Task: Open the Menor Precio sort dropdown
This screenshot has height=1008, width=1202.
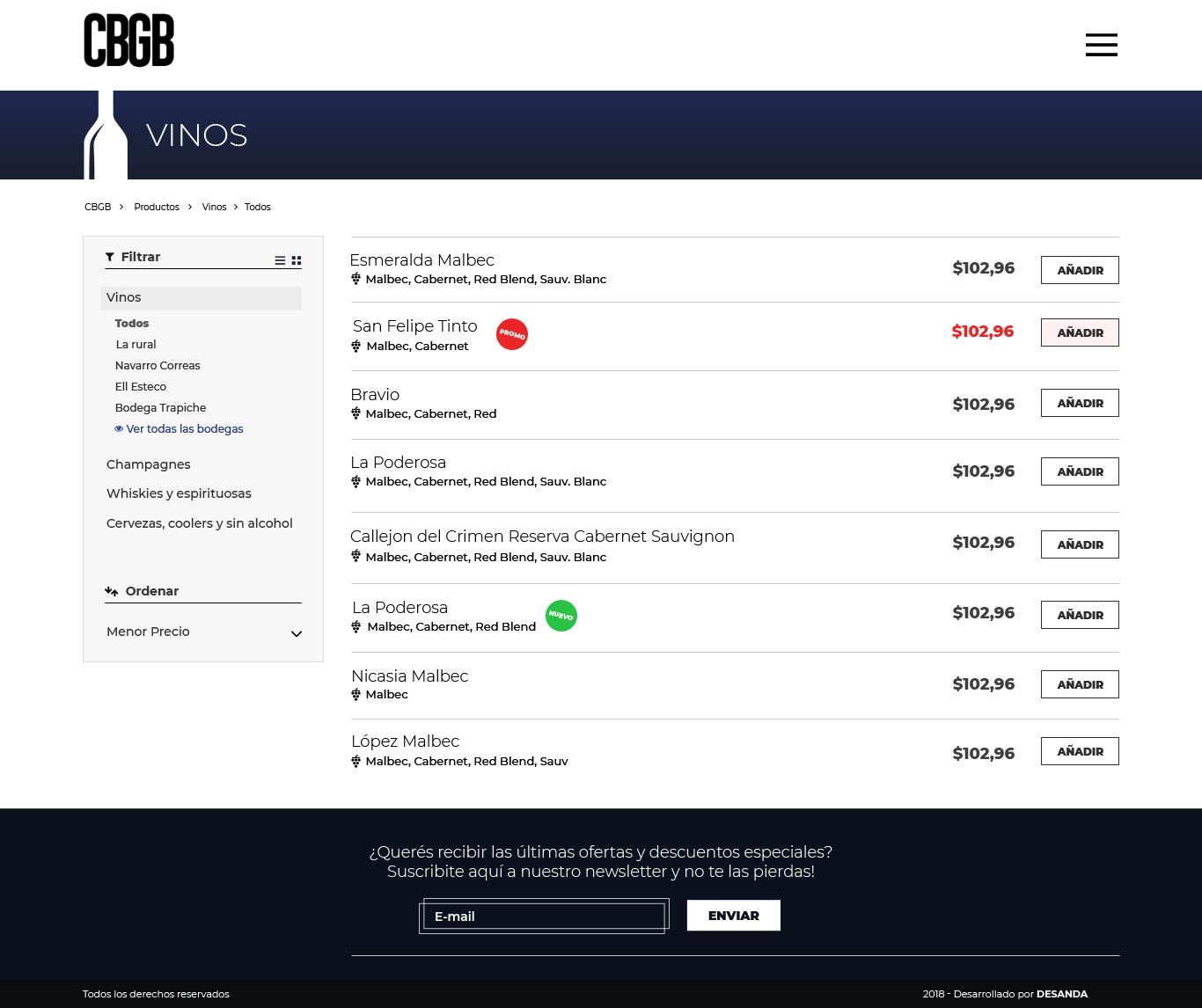Action: click(x=203, y=632)
